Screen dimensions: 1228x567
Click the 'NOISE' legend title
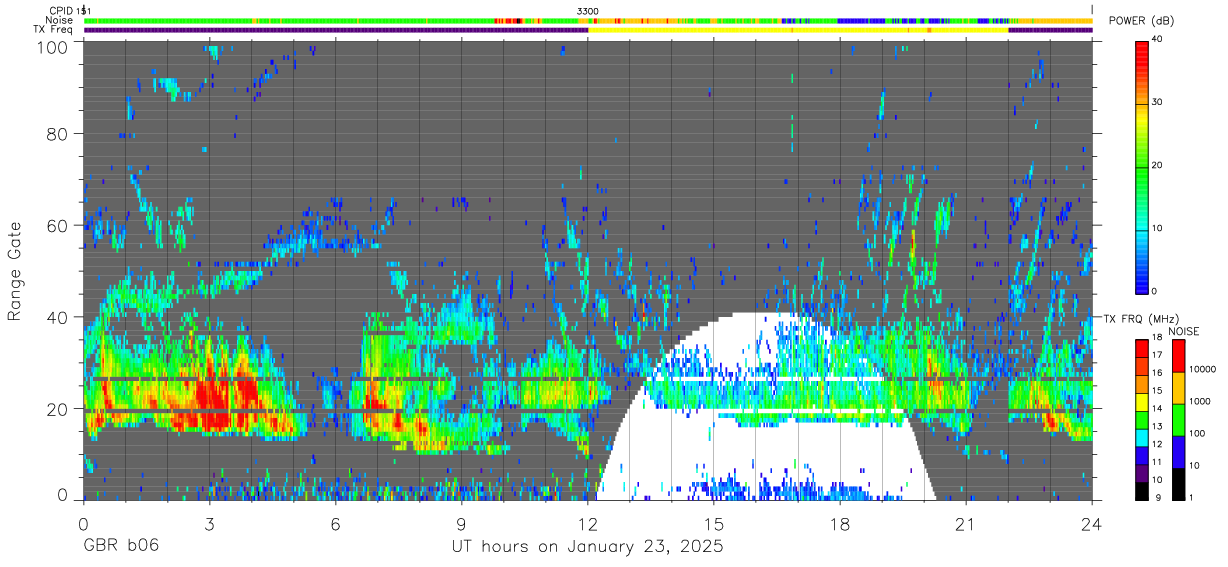[x=1186, y=331]
